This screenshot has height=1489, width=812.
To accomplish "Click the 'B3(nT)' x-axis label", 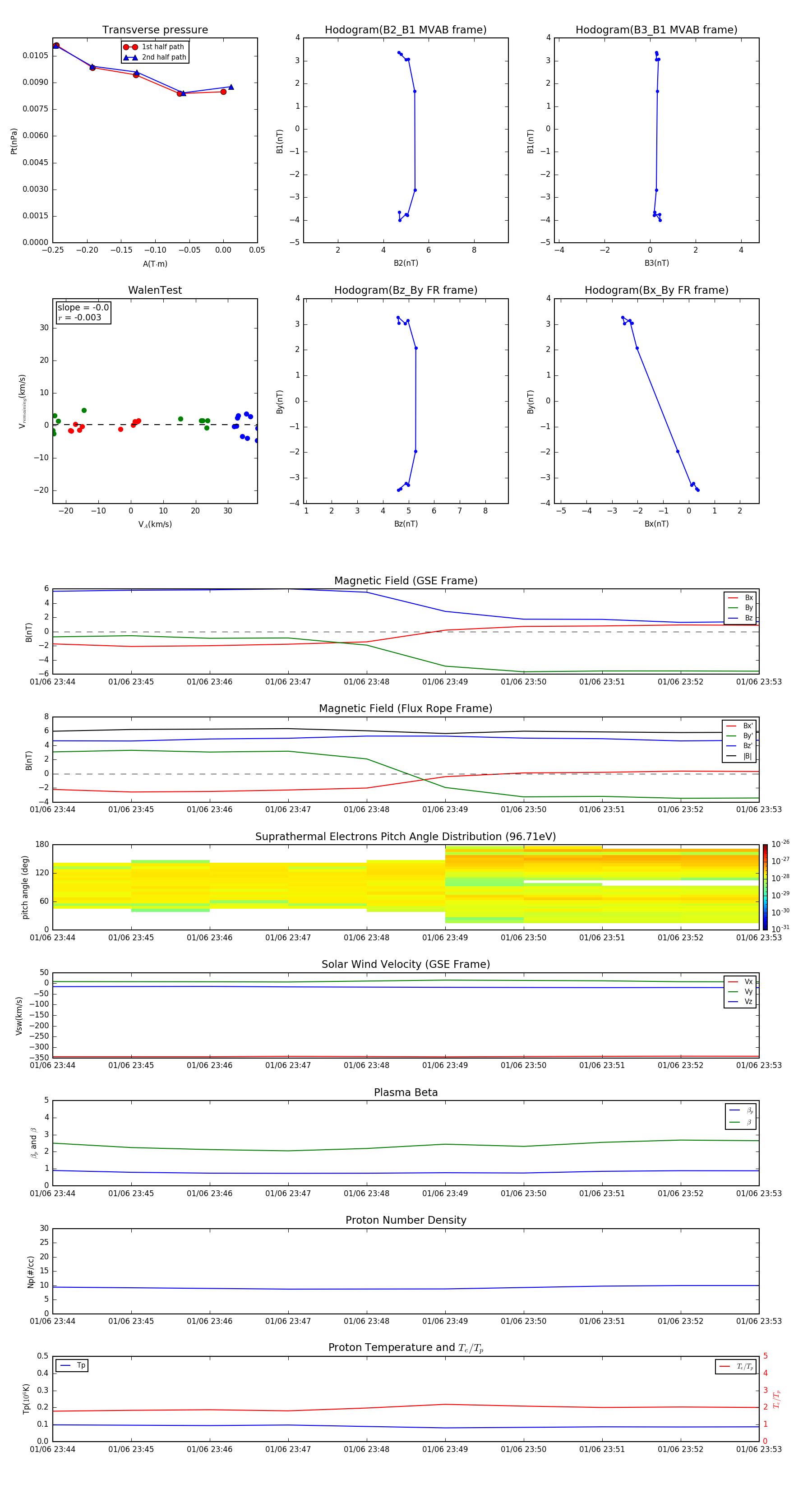I will [656, 263].
